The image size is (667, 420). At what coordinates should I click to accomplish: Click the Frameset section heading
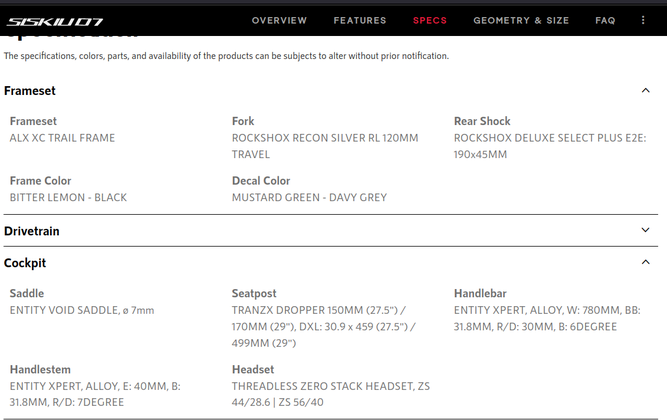pyautogui.click(x=30, y=91)
